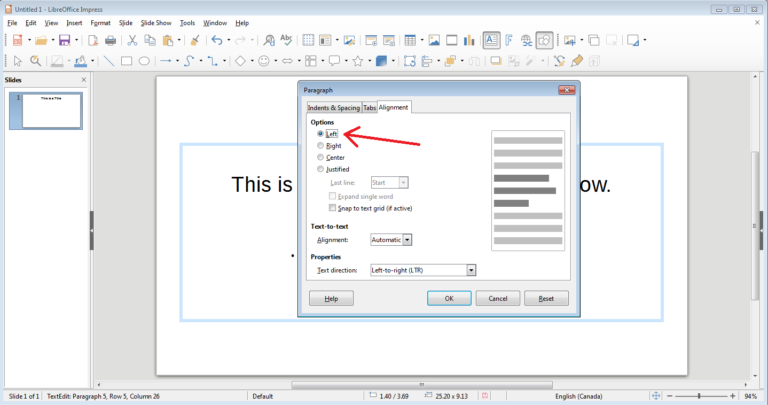Enable Snap to text grid checkbox
Screen dimensions: 768x405
click(333, 208)
